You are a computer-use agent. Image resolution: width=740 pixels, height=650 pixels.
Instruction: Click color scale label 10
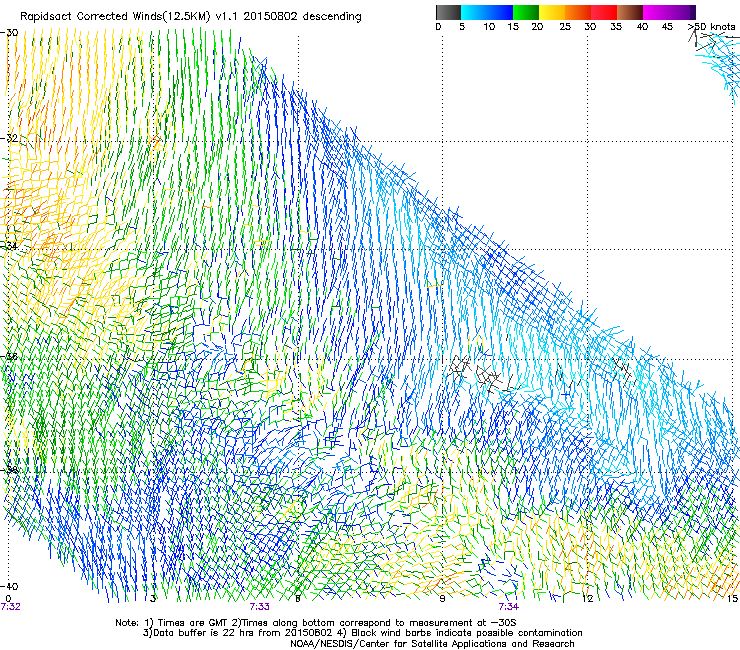(x=489, y=27)
